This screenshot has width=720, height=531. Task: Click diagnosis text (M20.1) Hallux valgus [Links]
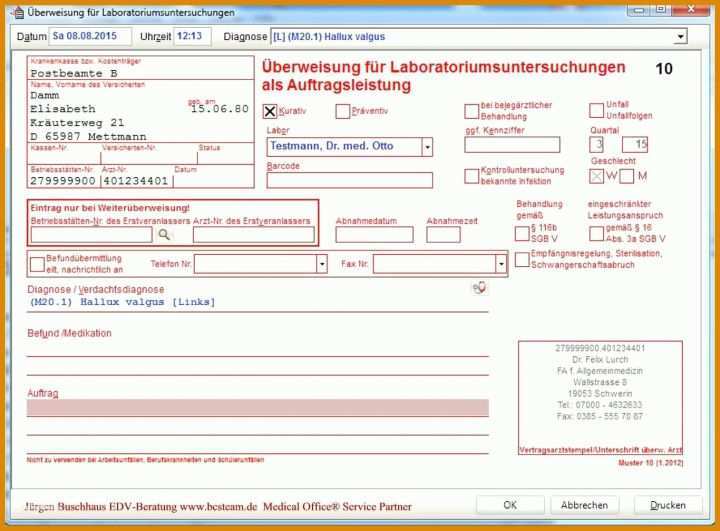[123, 302]
